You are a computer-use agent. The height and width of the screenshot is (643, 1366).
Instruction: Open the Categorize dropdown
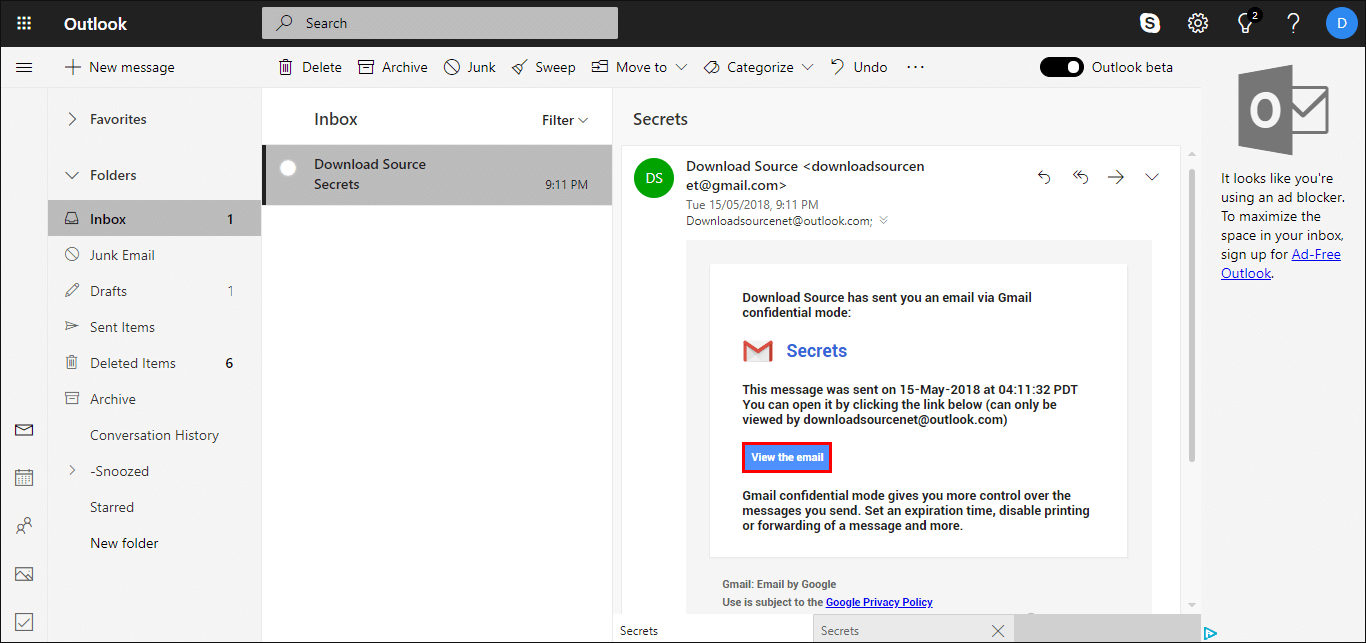[758, 67]
